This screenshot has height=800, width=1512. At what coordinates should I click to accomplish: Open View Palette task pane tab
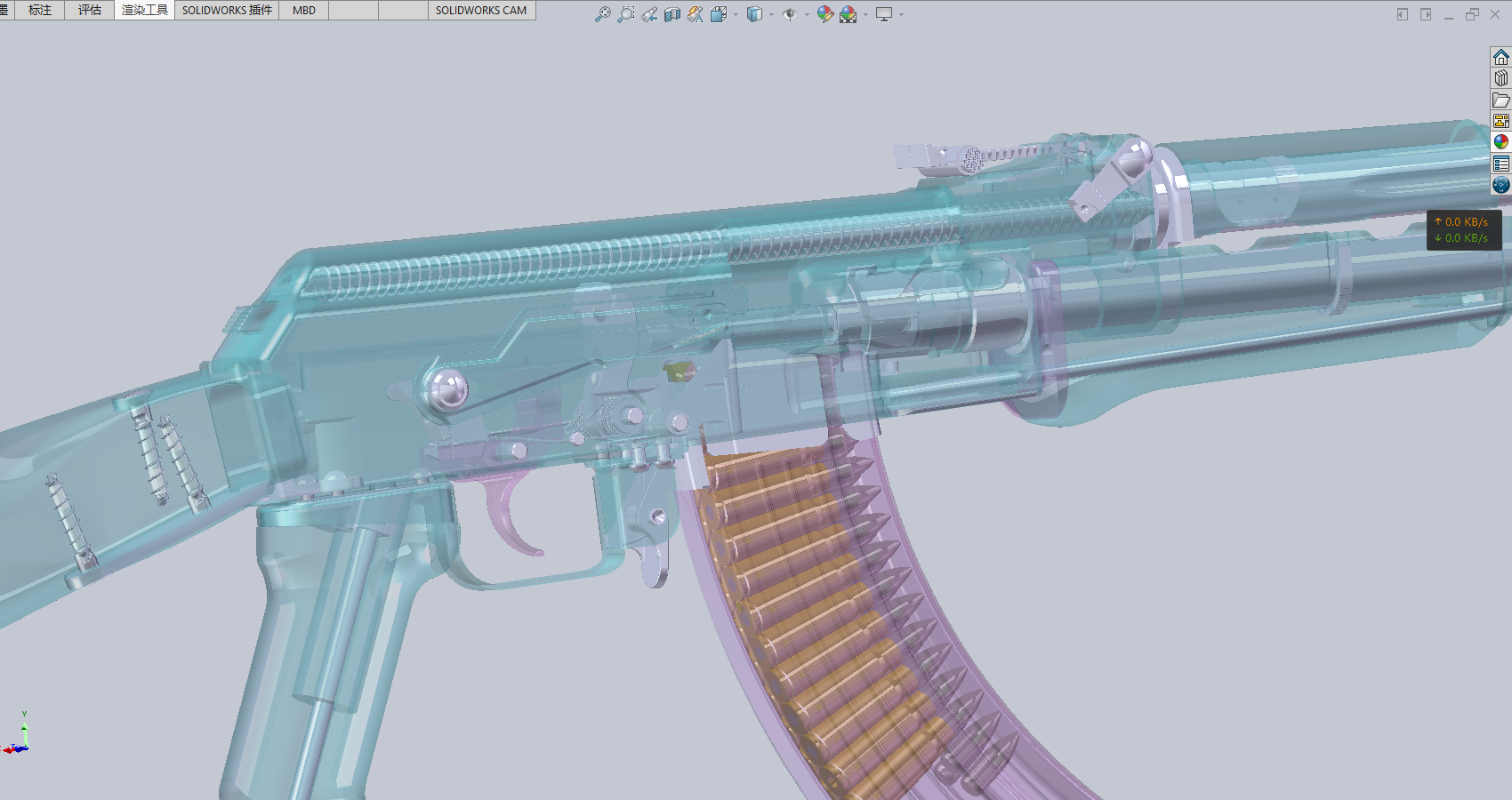point(1501,121)
